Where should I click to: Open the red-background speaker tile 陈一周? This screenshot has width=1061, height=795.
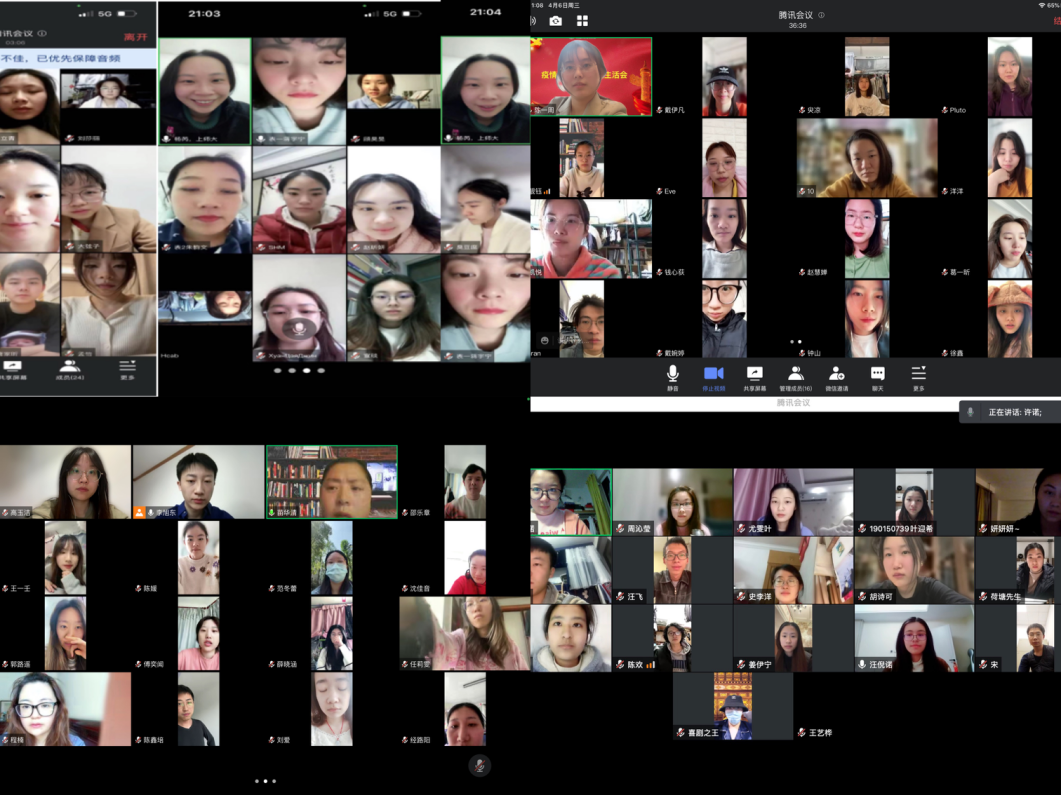[x=591, y=76]
